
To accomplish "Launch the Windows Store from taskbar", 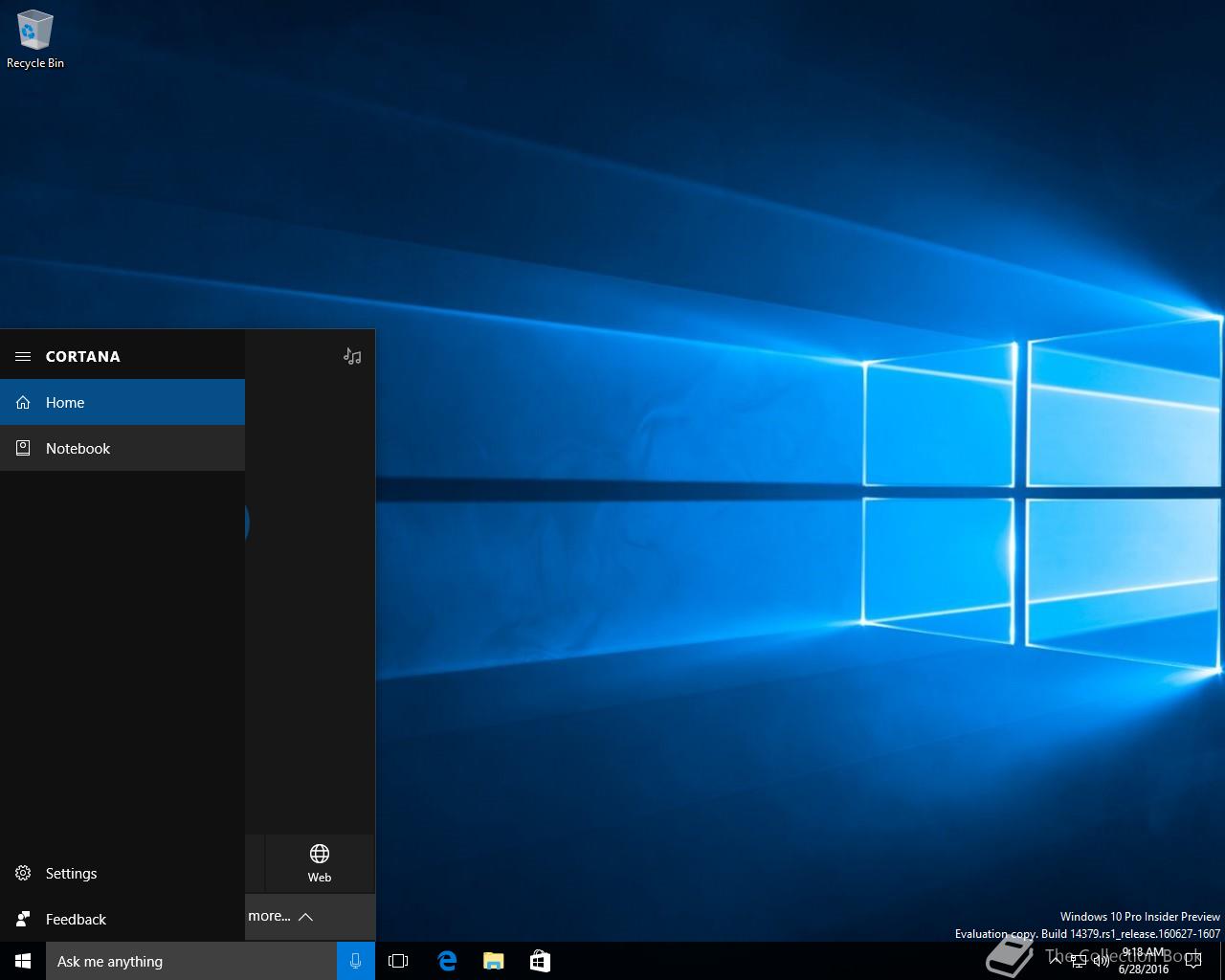I will (540, 961).
